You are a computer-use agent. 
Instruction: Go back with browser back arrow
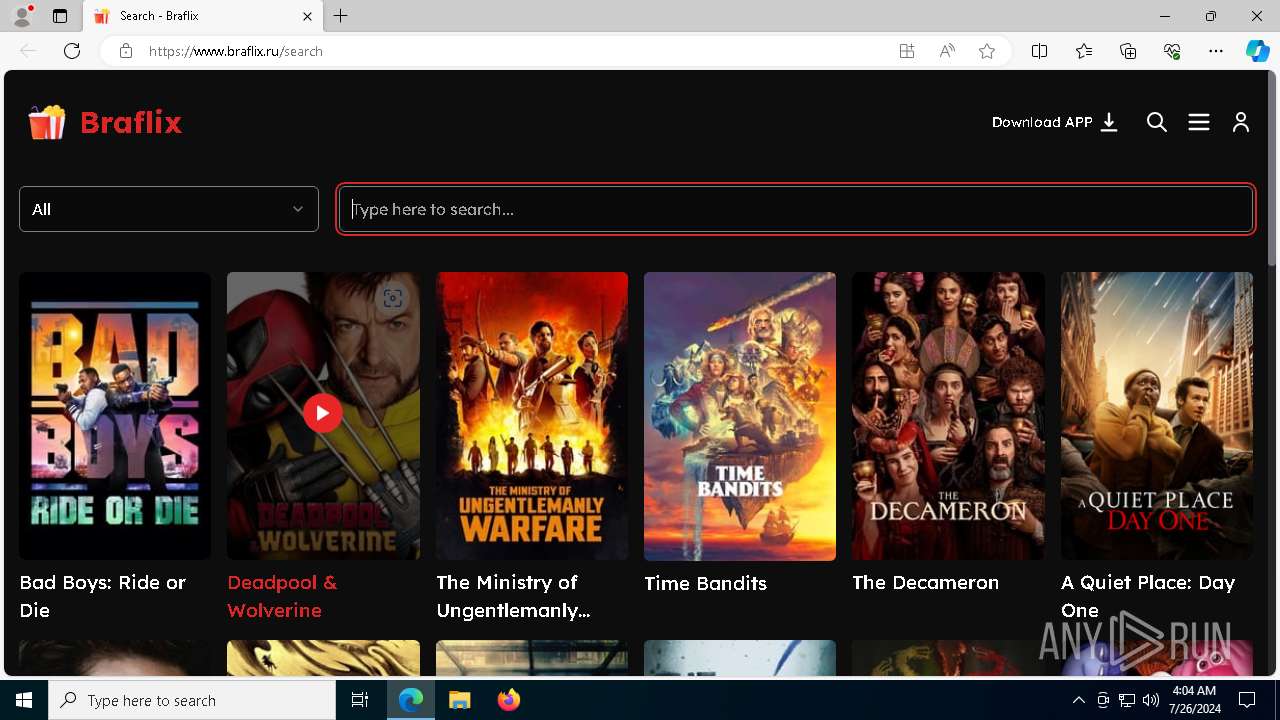point(28,51)
